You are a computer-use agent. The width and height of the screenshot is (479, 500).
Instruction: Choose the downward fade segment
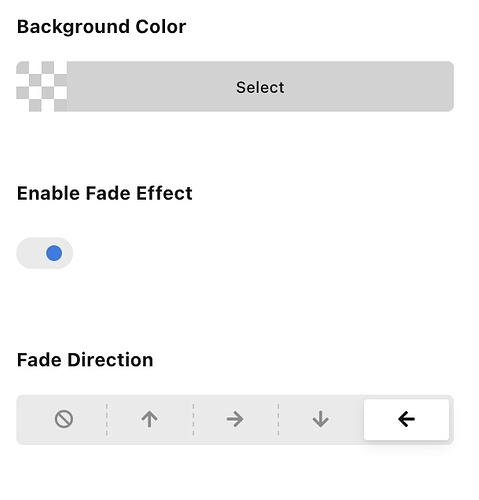[x=320, y=419]
